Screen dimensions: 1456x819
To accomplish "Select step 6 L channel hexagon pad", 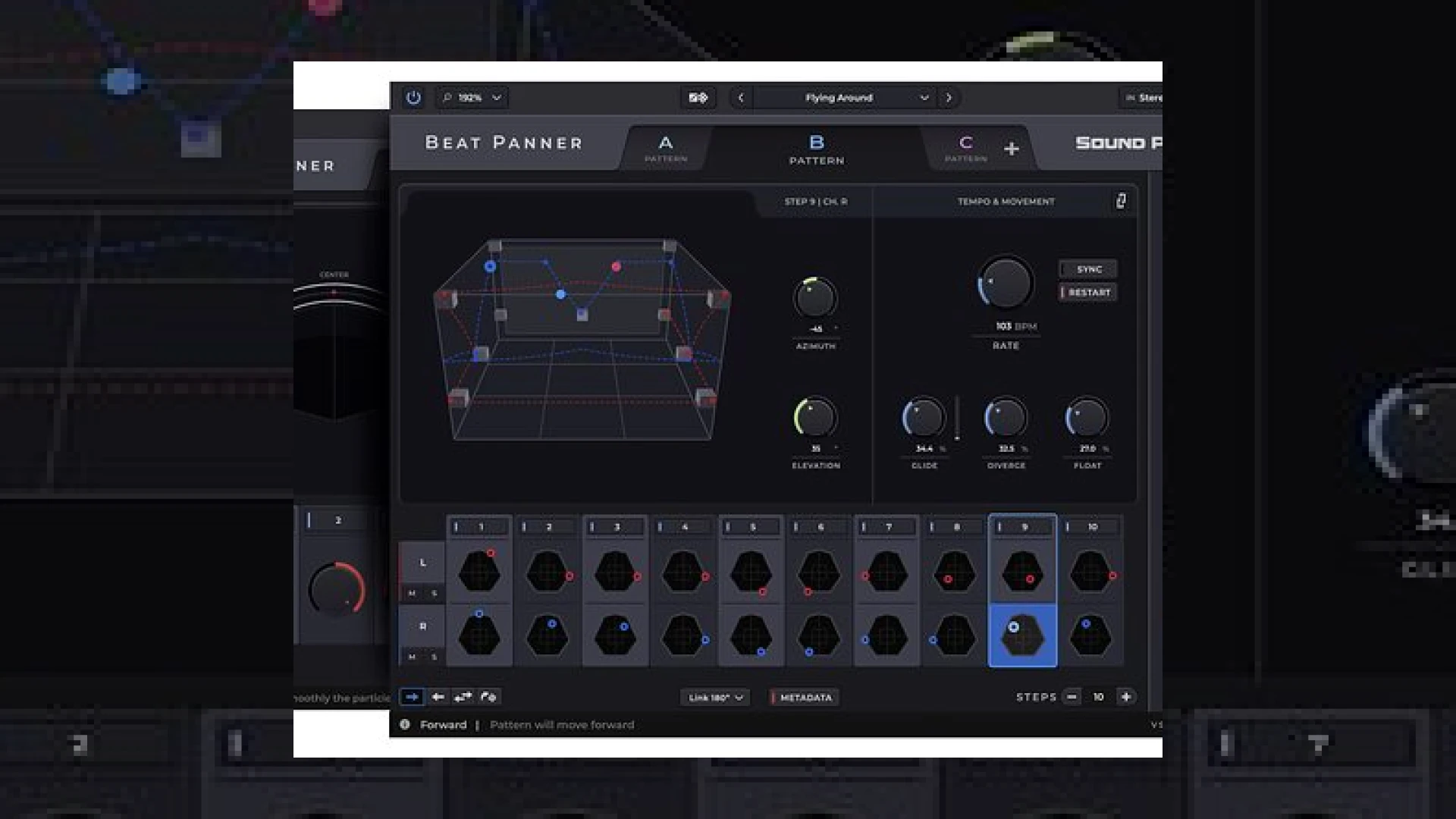I will [x=819, y=570].
